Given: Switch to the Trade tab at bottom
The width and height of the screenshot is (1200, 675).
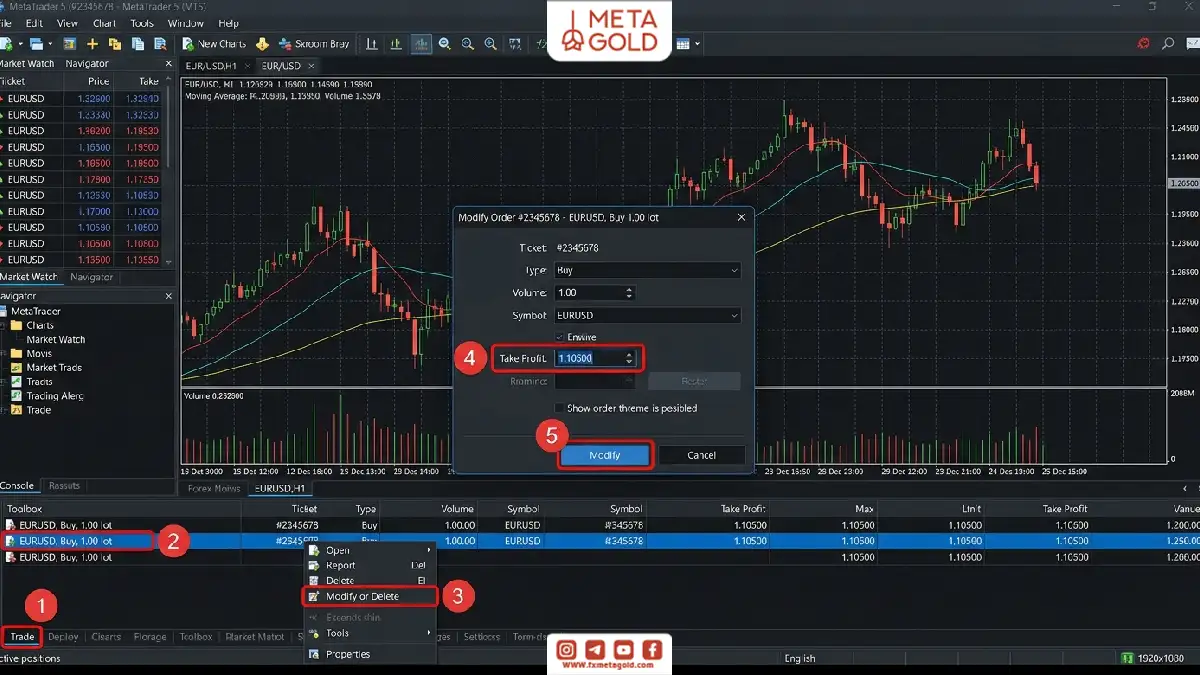Looking at the screenshot, I should 22,636.
